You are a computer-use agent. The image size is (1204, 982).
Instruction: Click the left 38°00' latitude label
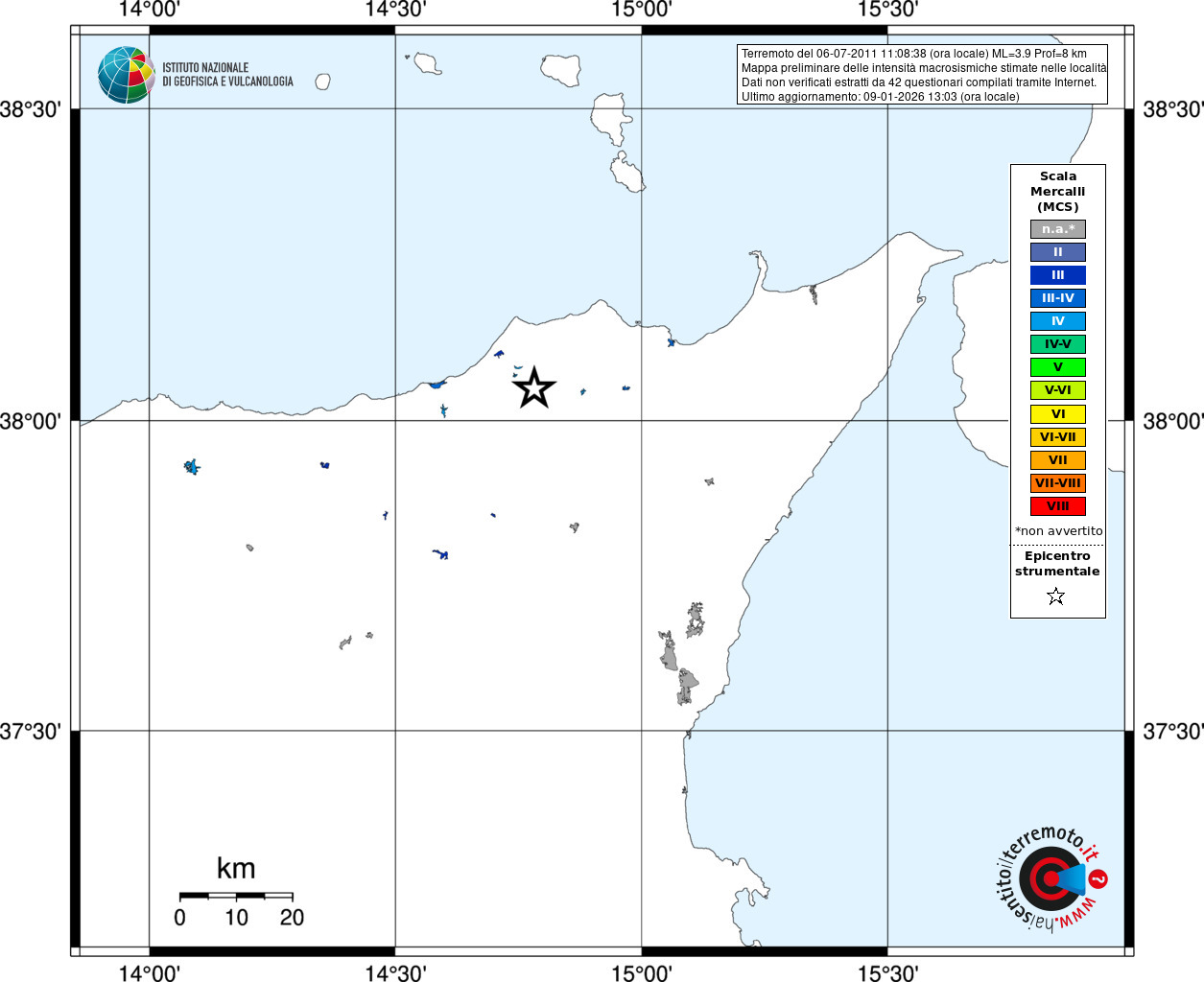(31, 421)
